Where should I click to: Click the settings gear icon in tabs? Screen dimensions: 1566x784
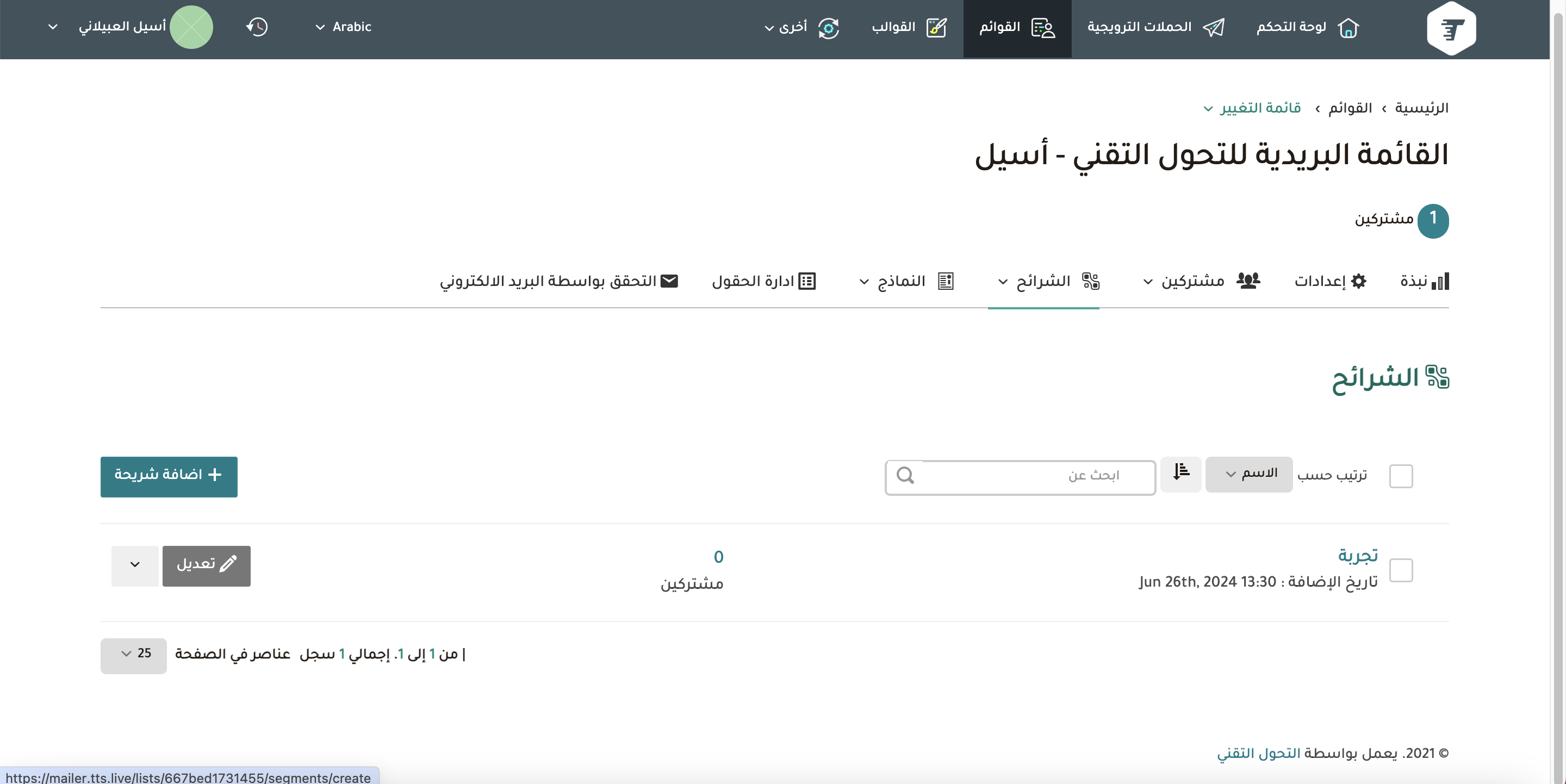[1359, 282]
